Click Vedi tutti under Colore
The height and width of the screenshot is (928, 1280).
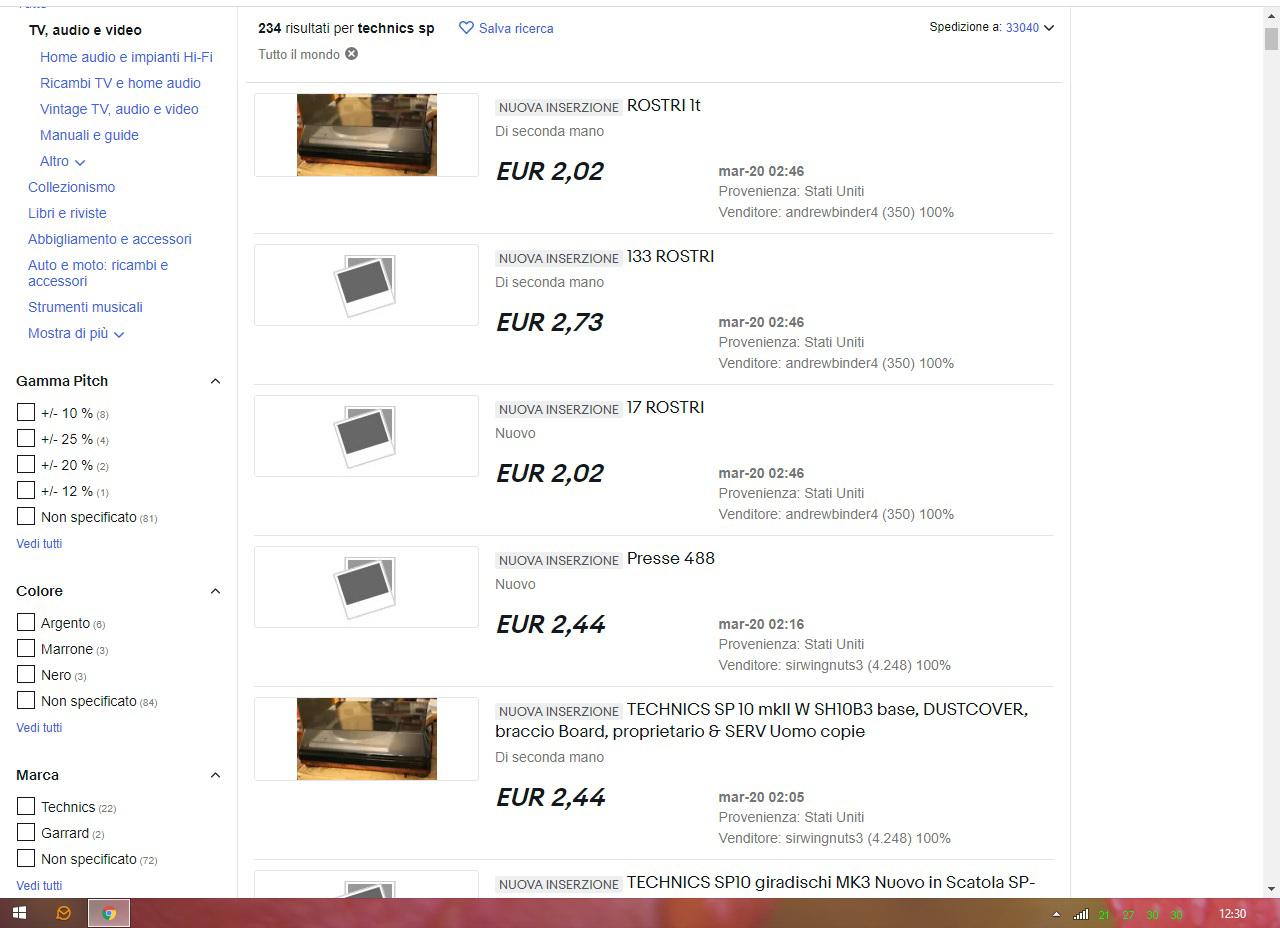(39, 727)
